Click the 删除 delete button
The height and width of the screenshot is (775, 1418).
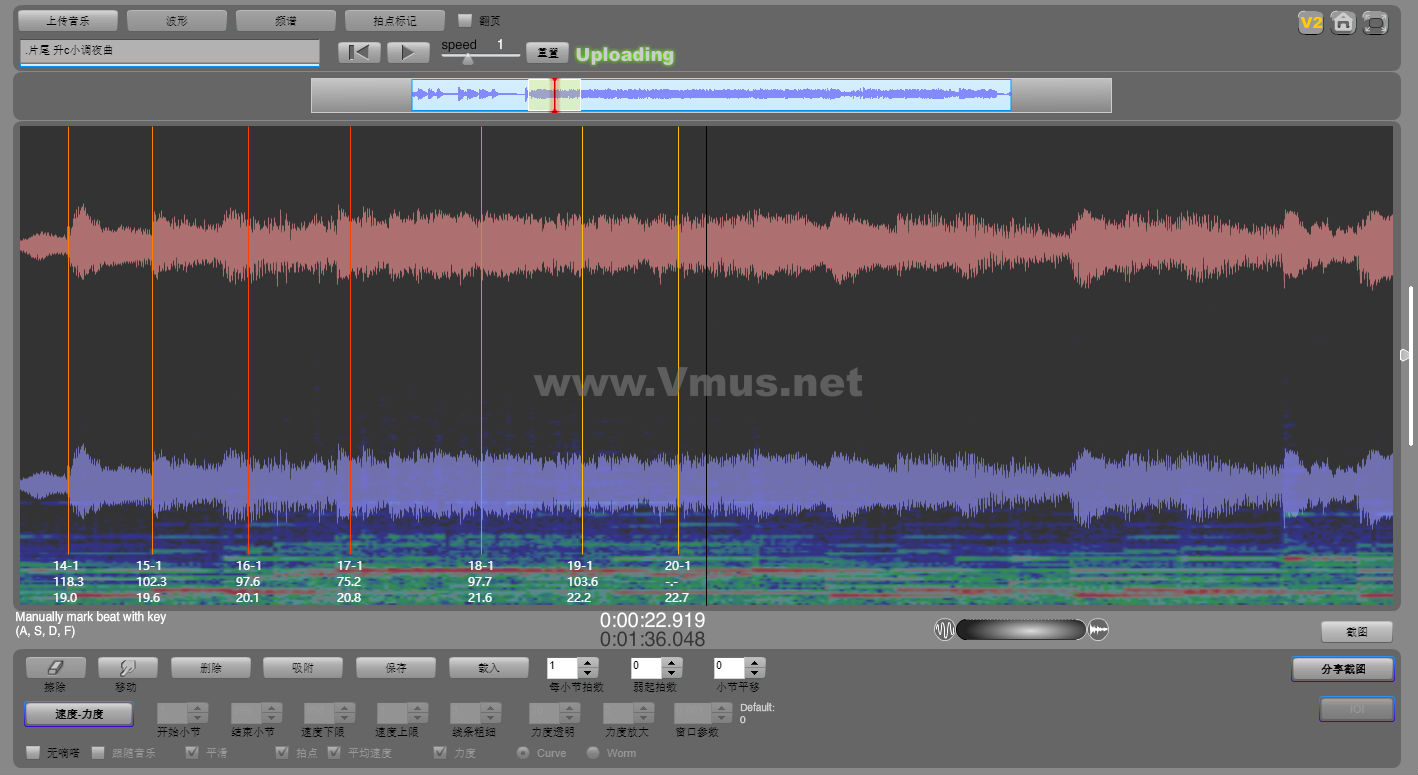tap(210, 667)
